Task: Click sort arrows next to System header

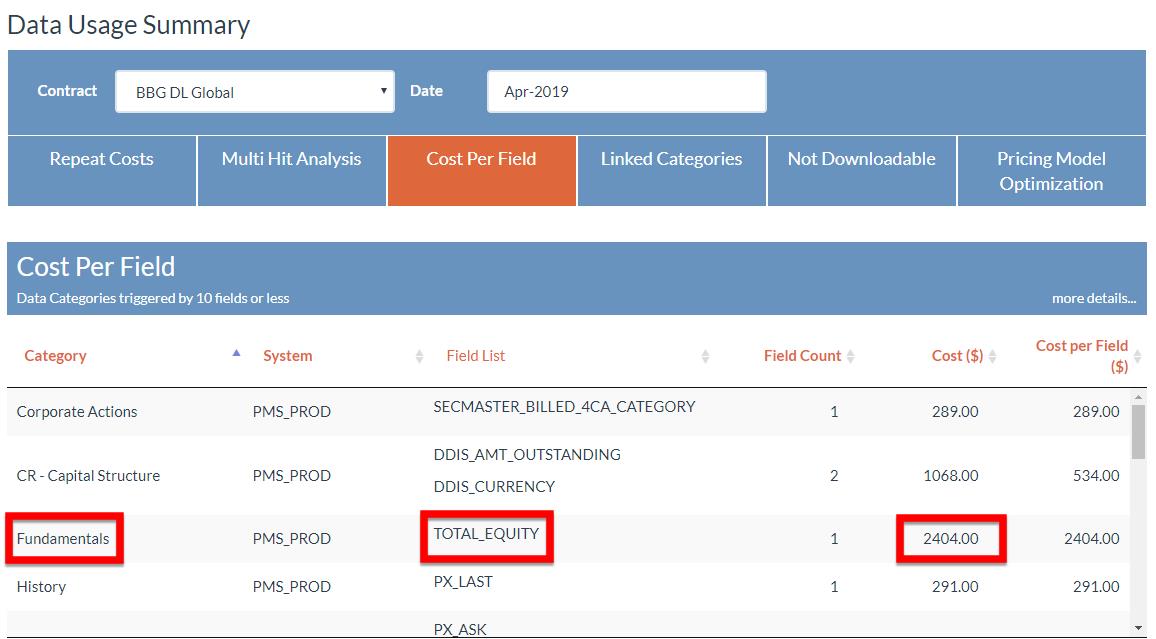Action: (x=420, y=356)
